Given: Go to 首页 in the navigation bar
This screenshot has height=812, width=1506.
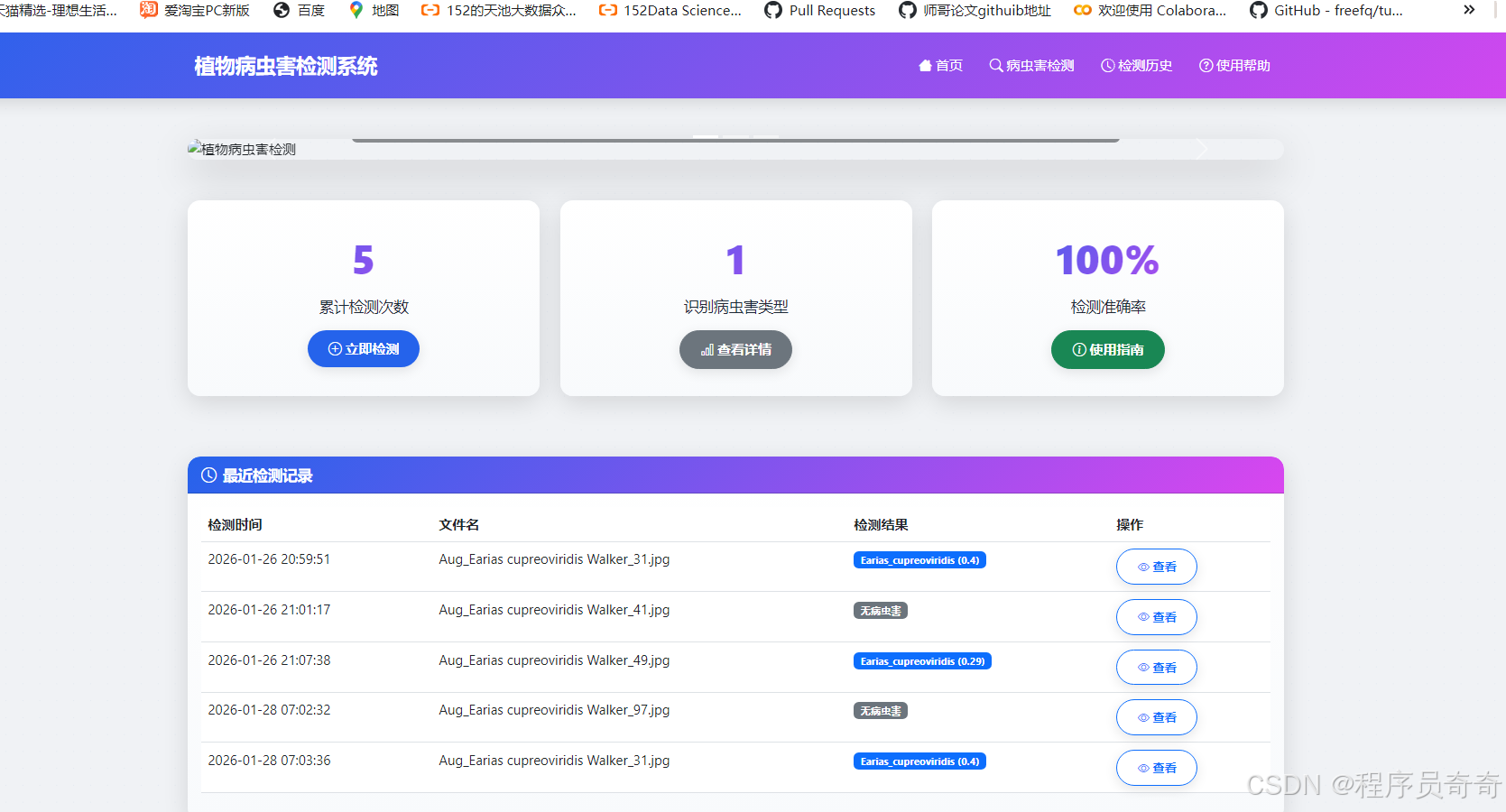Looking at the screenshot, I should click(940, 66).
